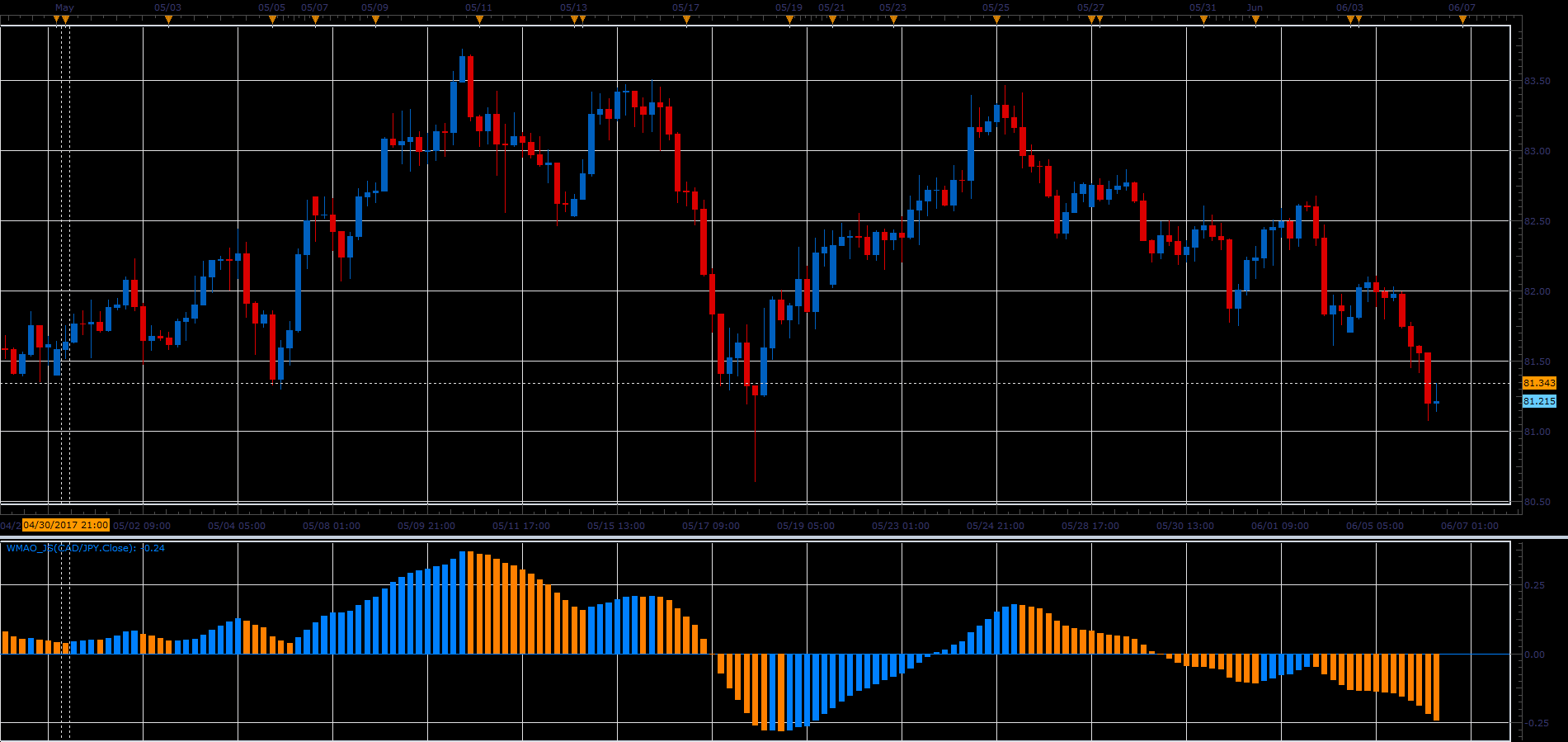Click the 83.00 price axis label

[1537, 151]
